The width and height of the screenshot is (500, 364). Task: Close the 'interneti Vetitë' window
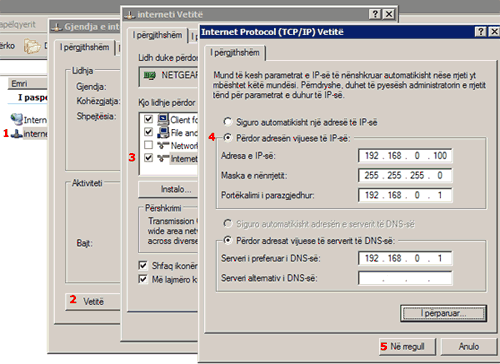pyautogui.click(x=389, y=14)
